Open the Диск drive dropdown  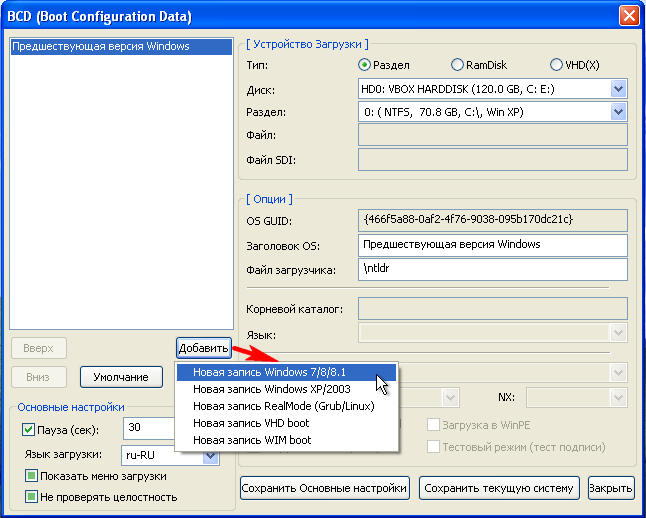click(618, 88)
